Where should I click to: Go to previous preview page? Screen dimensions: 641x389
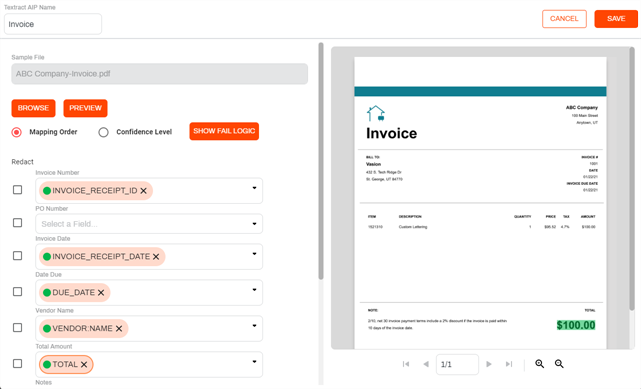pos(426,364)
